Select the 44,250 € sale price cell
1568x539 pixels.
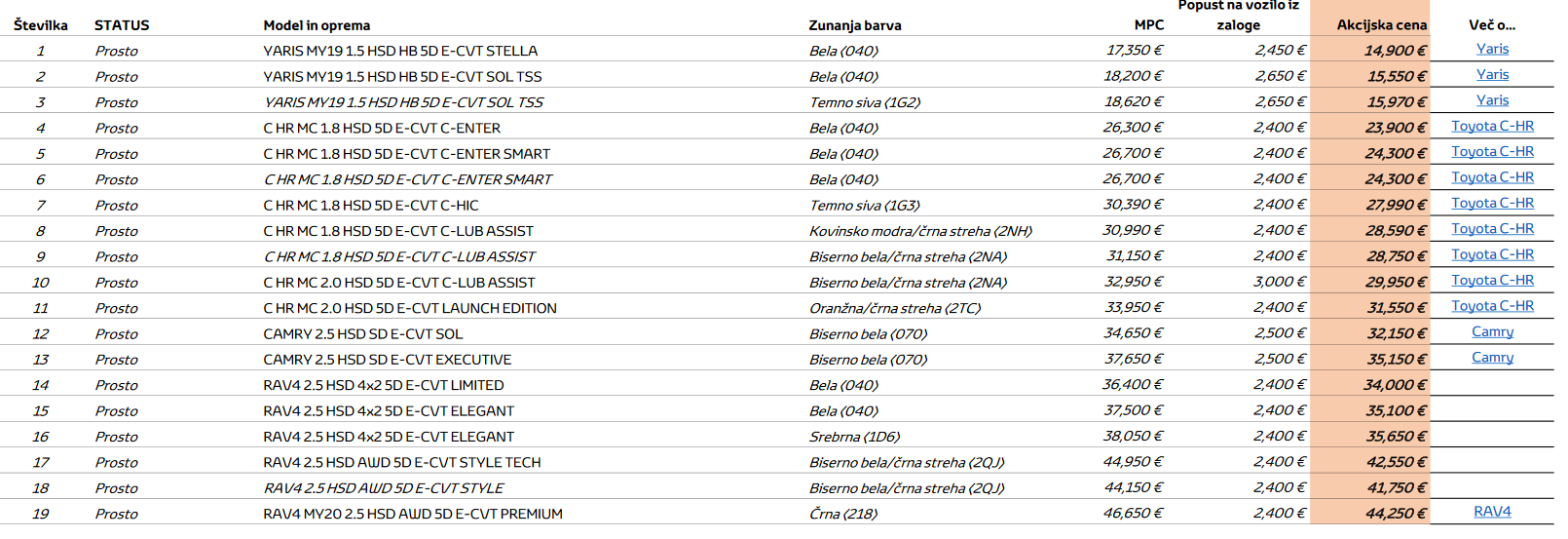(1396, 514)
